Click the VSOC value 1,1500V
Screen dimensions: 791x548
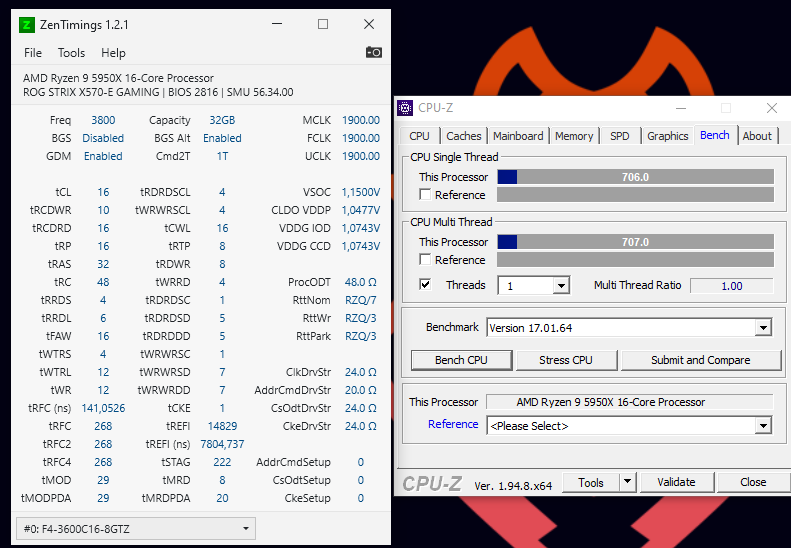coord(361,192)
